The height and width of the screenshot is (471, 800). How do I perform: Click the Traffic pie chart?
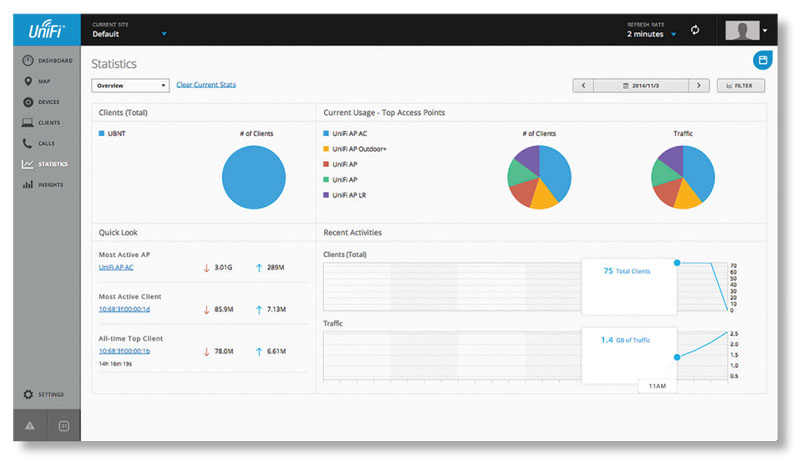683,177
